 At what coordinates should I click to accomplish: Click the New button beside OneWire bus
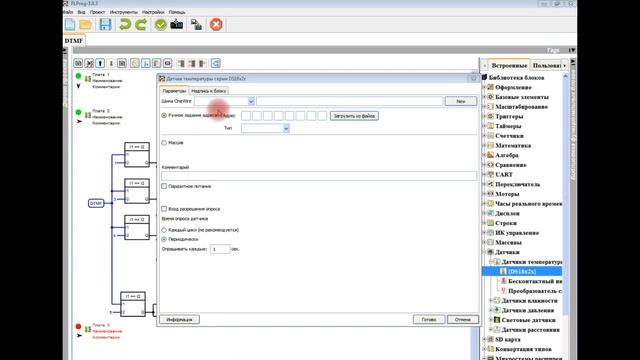[x=460, y=101]
